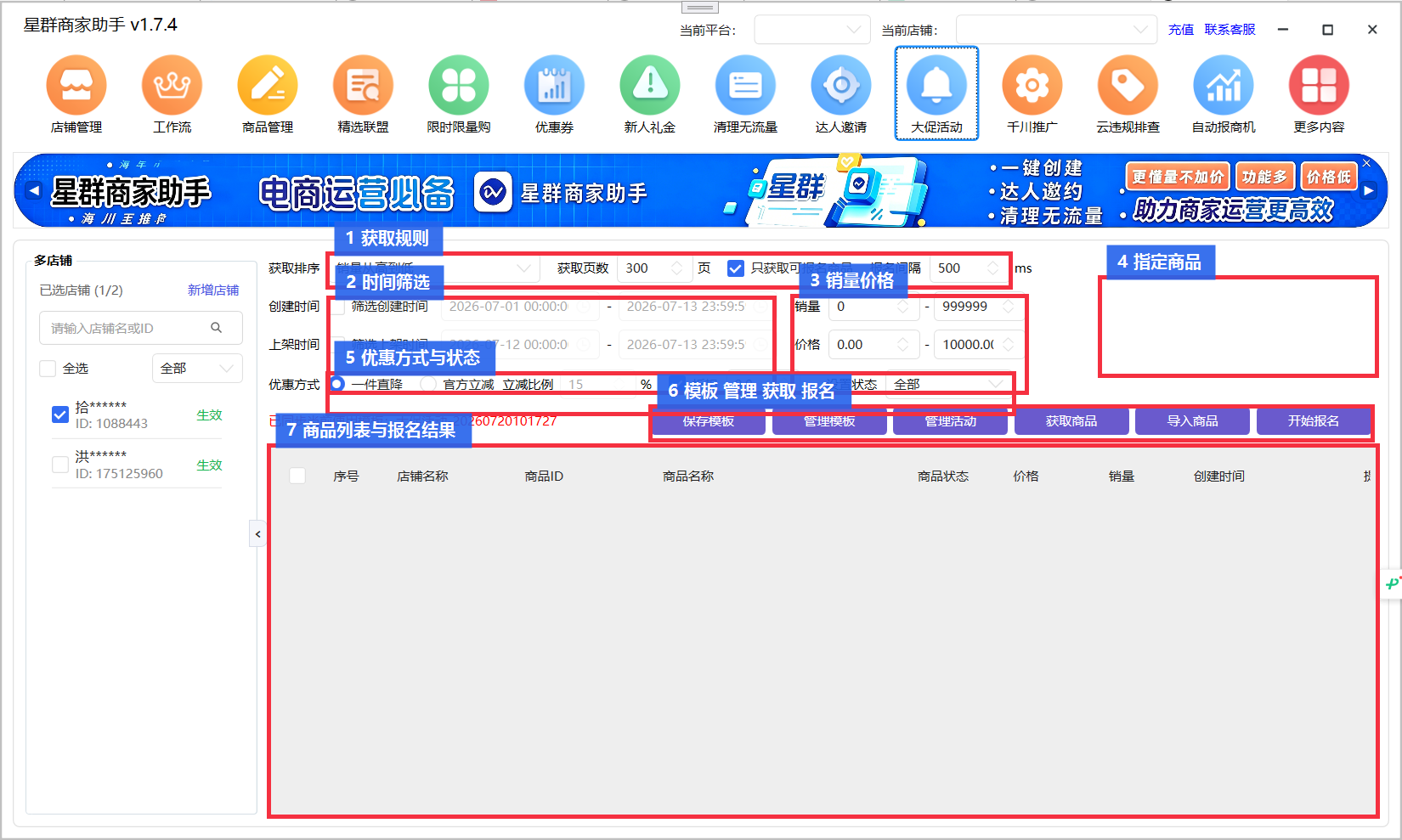Click the 管理模板 manage templates button
Screen dimensions: 1402x840
pyautogui.click(x=829, y=421)
